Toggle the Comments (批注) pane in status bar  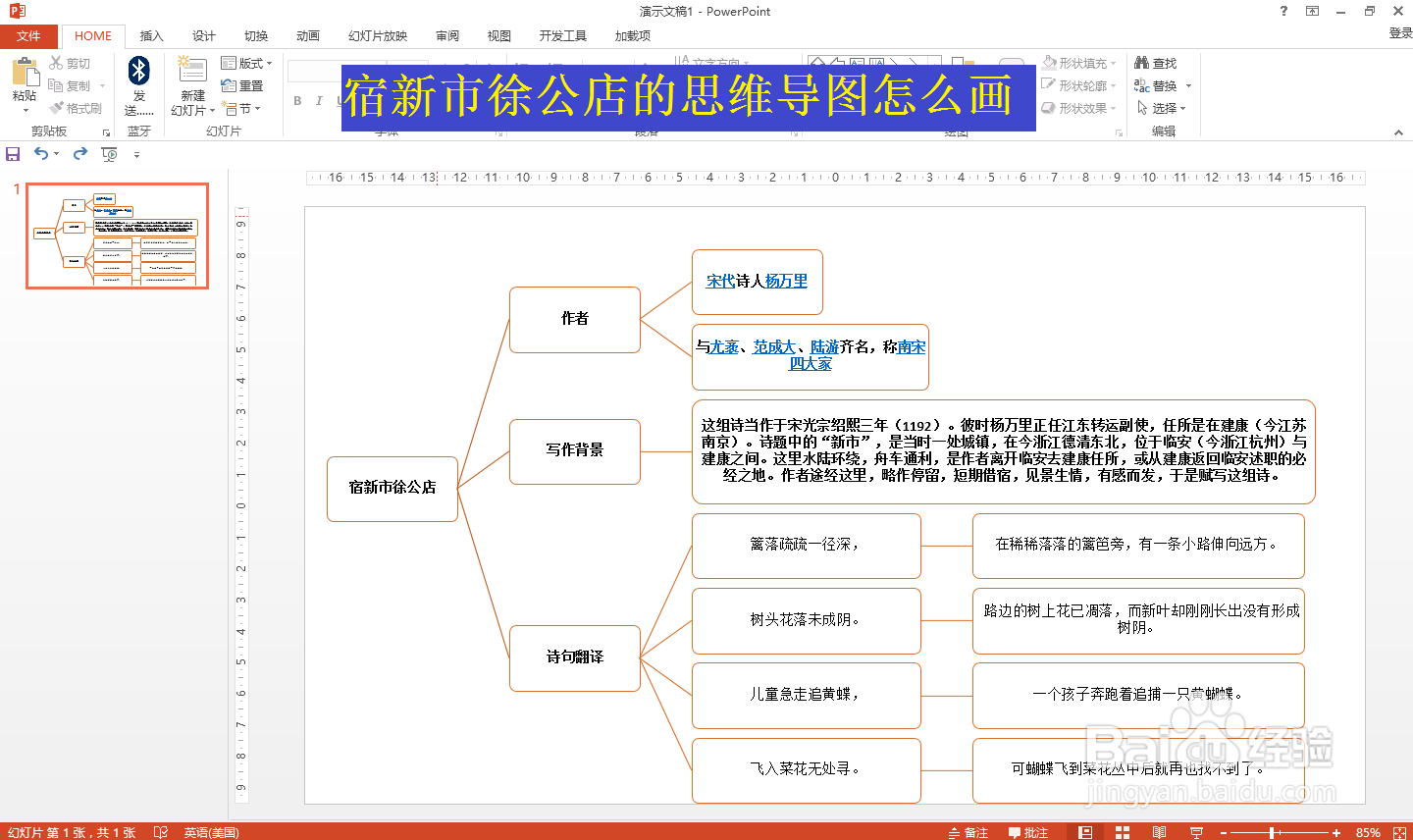point(1028,832)
